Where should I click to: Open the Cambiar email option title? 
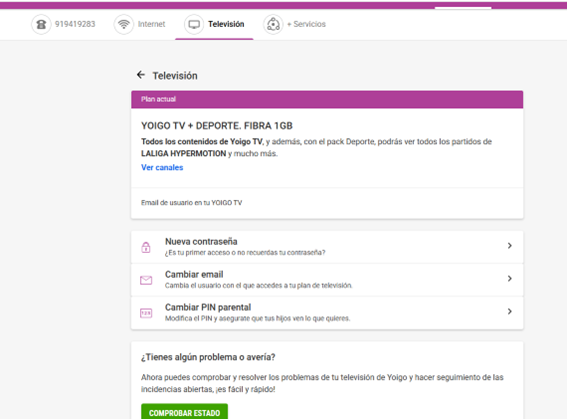tap(194, 274)
